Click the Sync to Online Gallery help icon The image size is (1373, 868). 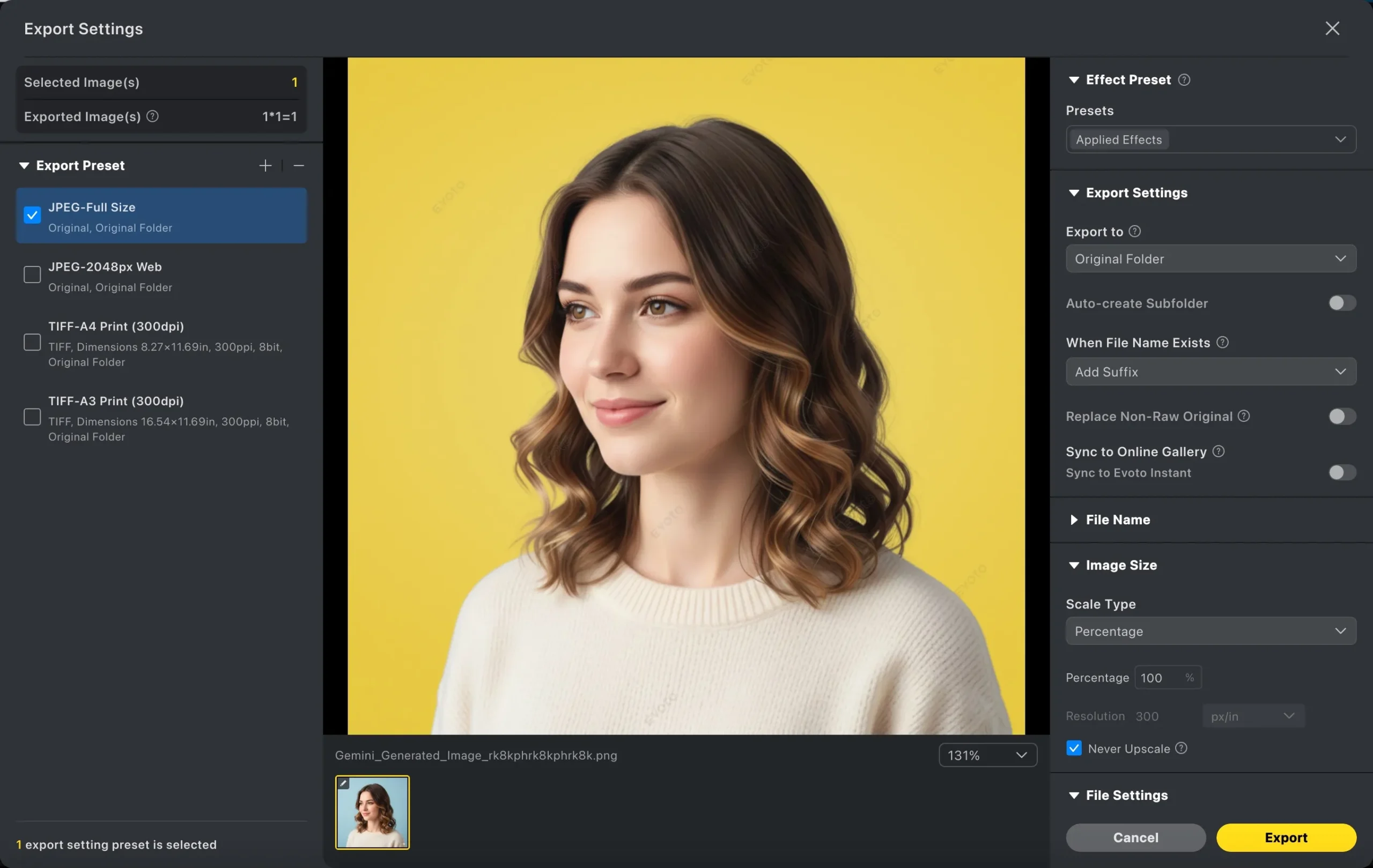1219,451
